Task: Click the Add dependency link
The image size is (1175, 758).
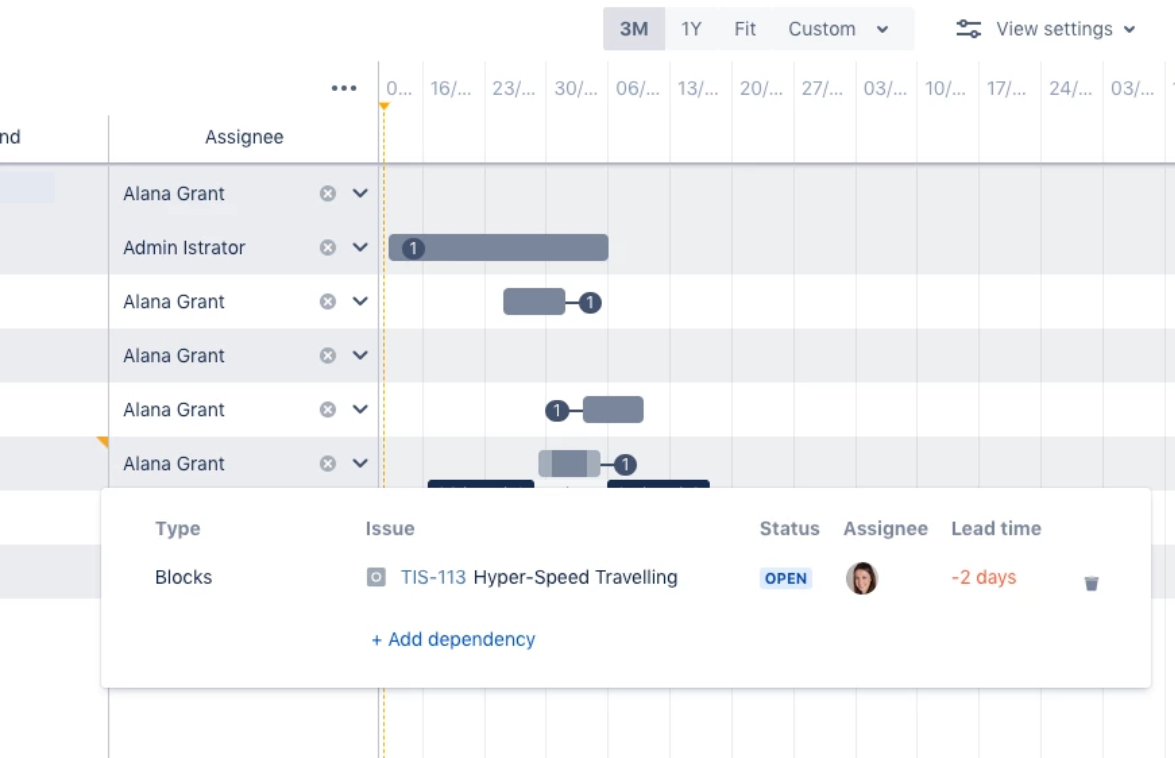Action: (453, 639)
